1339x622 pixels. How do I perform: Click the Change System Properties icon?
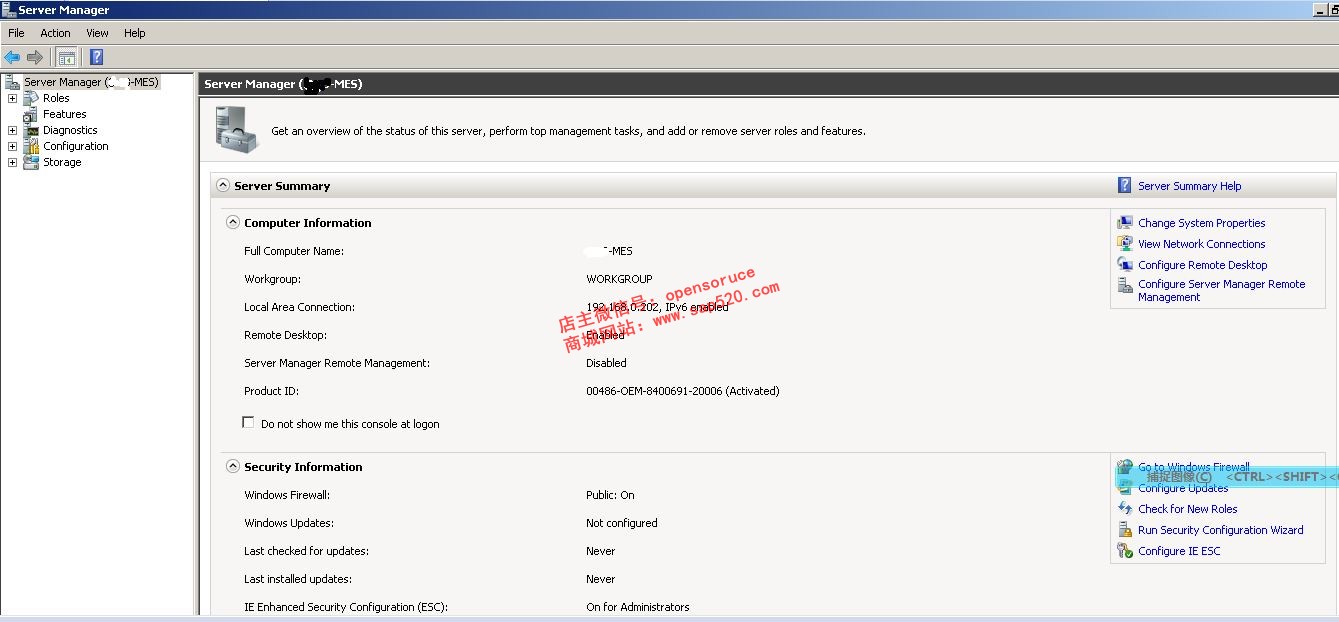point(1125,223)
